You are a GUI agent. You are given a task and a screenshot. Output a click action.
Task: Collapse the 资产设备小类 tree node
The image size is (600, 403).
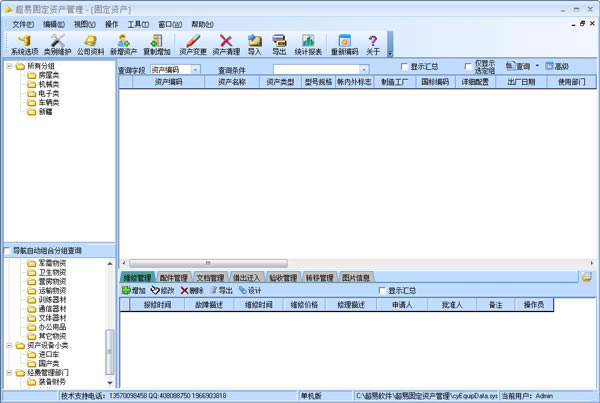tap(9, 345)
